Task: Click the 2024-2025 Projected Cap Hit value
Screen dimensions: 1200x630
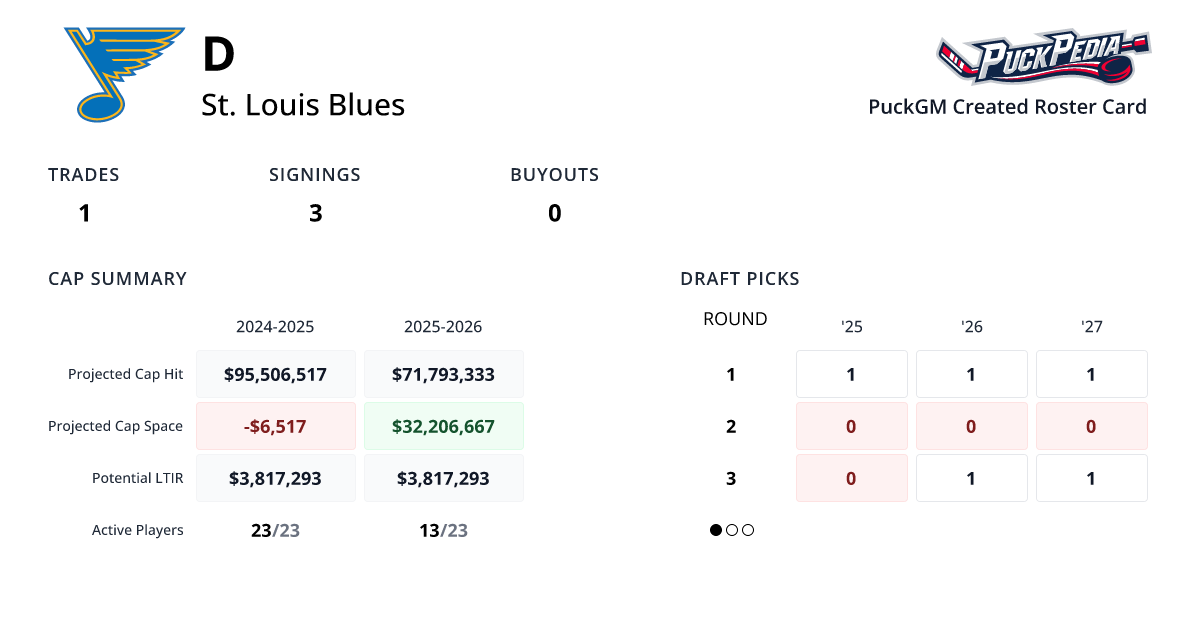Action: [x=275, y=375]
